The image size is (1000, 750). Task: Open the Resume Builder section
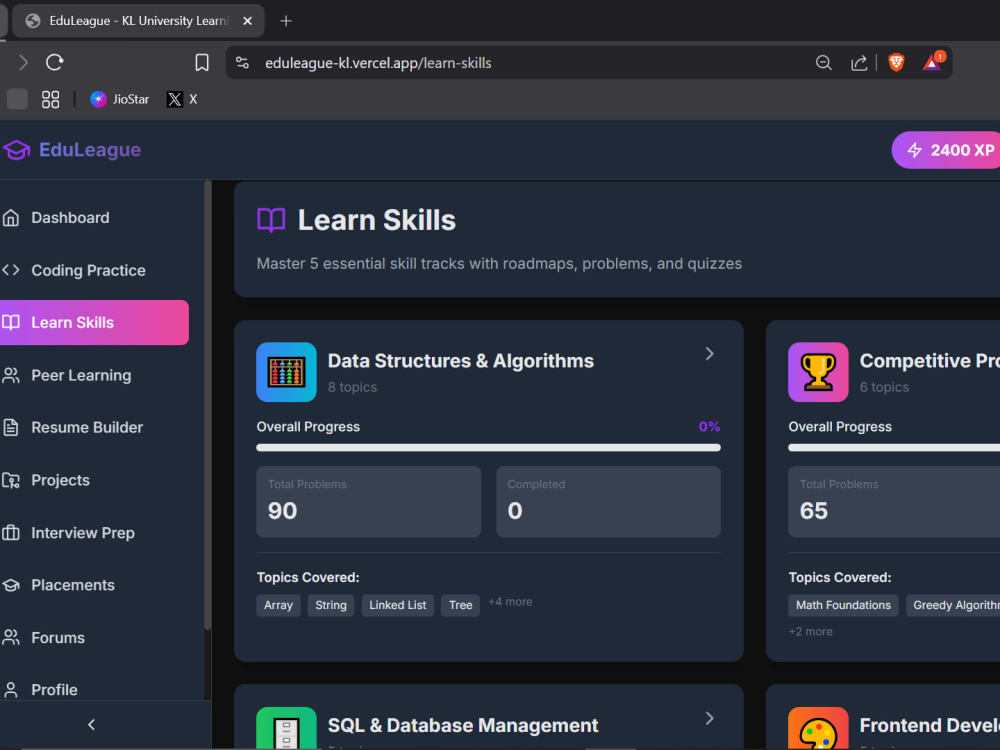pyautogui.click(x=94, y=427)
